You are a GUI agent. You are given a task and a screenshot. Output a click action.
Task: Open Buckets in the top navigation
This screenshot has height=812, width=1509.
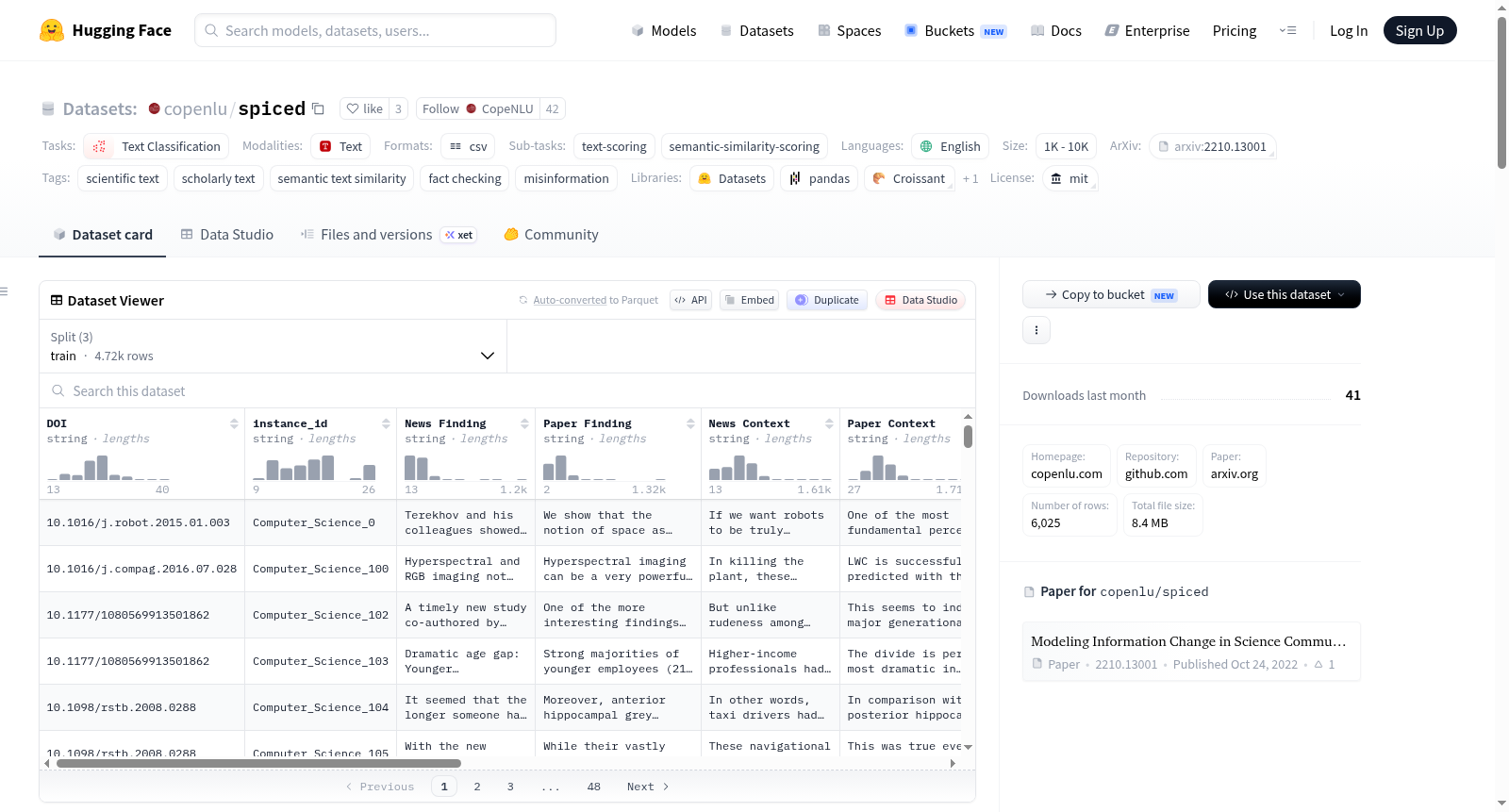point(955,30)
